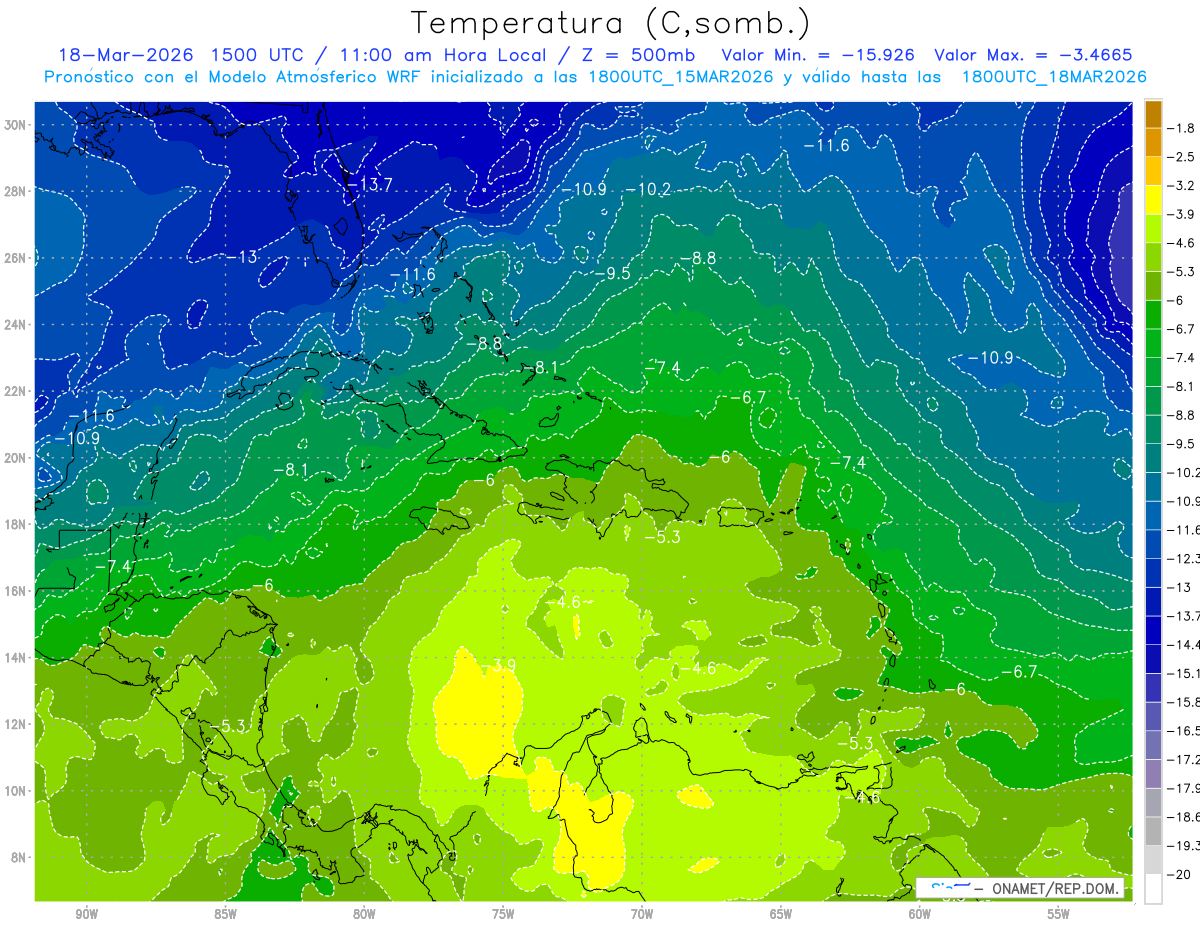Click the "-9.5" contour label on the map

coord(612,273)
